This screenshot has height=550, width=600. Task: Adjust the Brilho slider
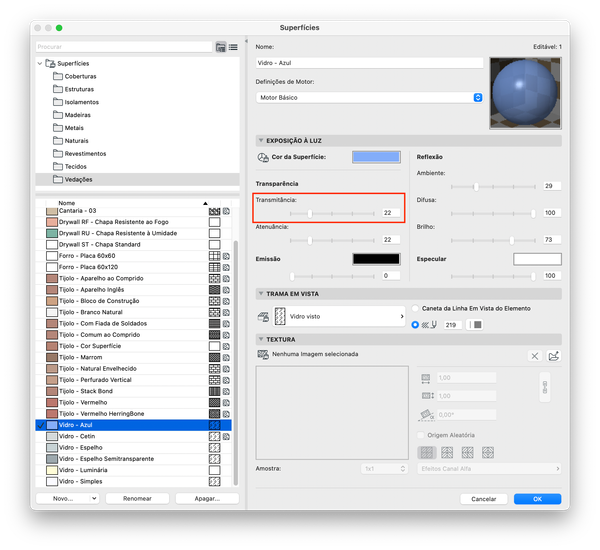[x=512, y=240]
